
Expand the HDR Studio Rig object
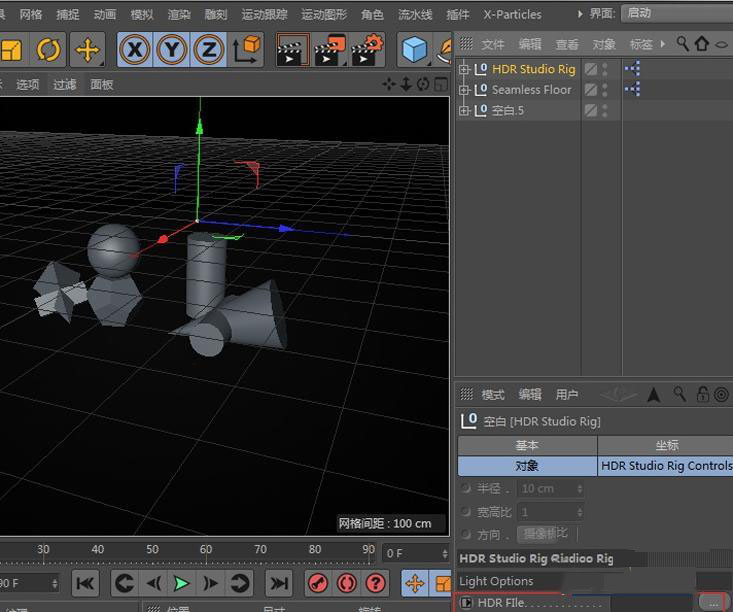[464, 69]
